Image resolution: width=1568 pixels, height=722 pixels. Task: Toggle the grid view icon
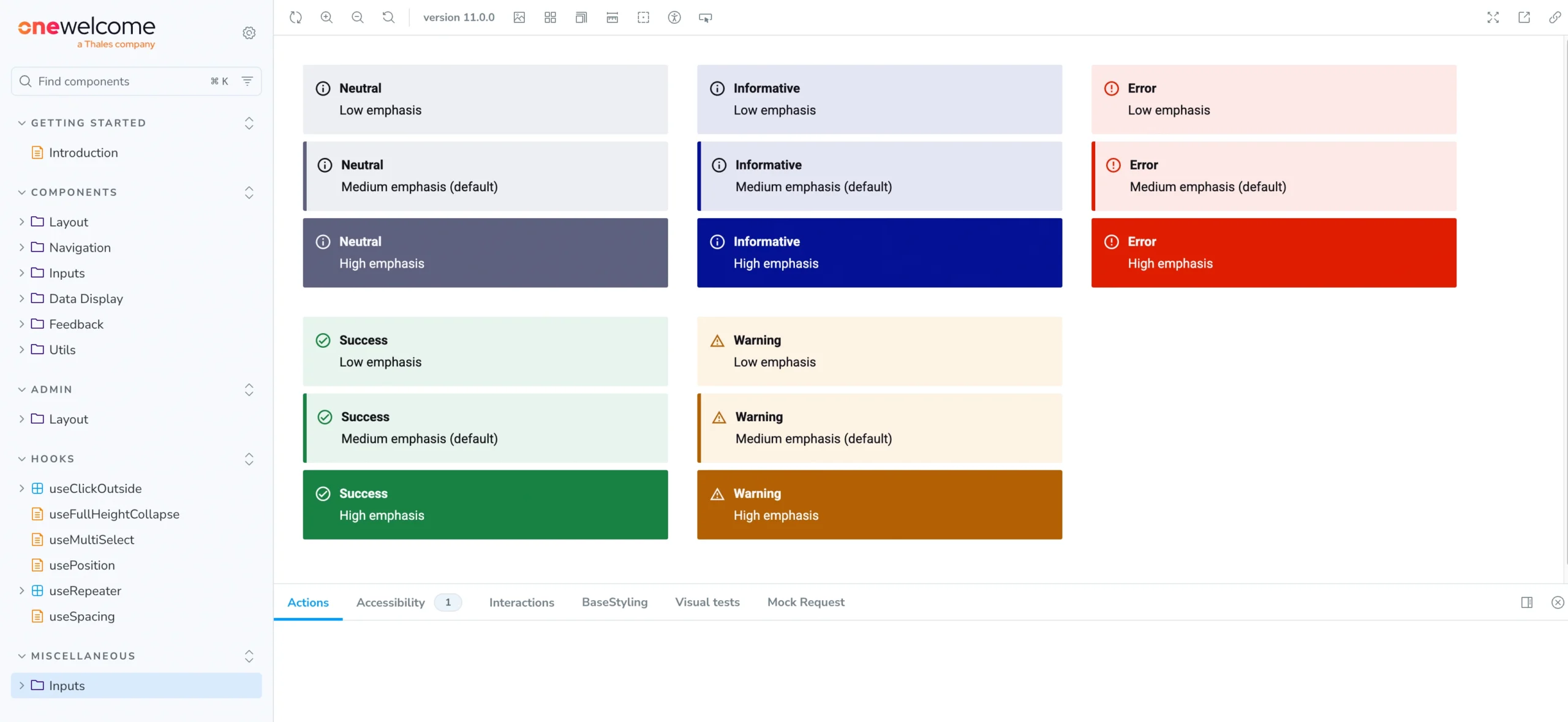550,17
